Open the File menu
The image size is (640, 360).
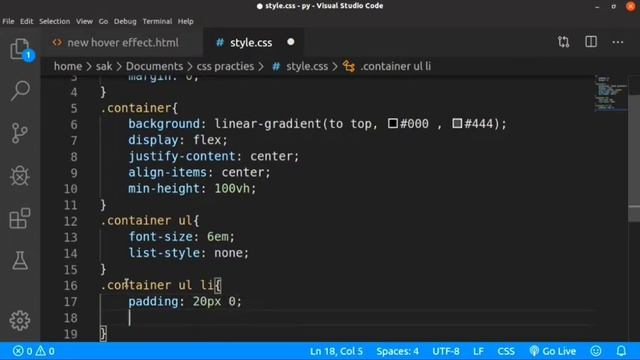click(x=8, y=21)
